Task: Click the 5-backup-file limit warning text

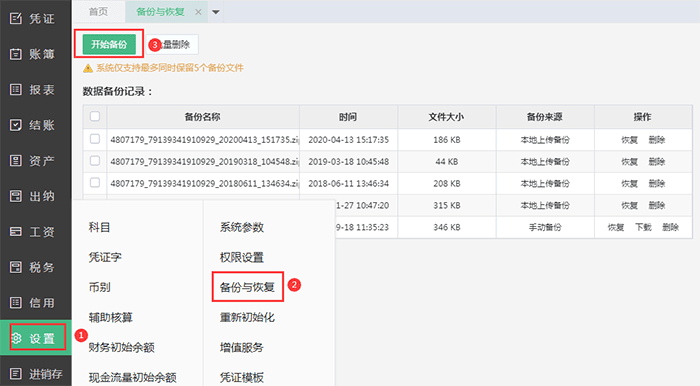Action: [170, 68]
